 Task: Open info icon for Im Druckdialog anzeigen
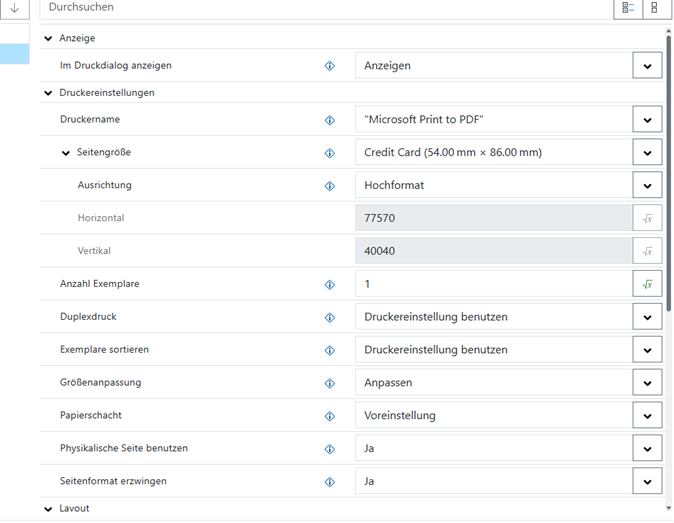pos(330,66)
